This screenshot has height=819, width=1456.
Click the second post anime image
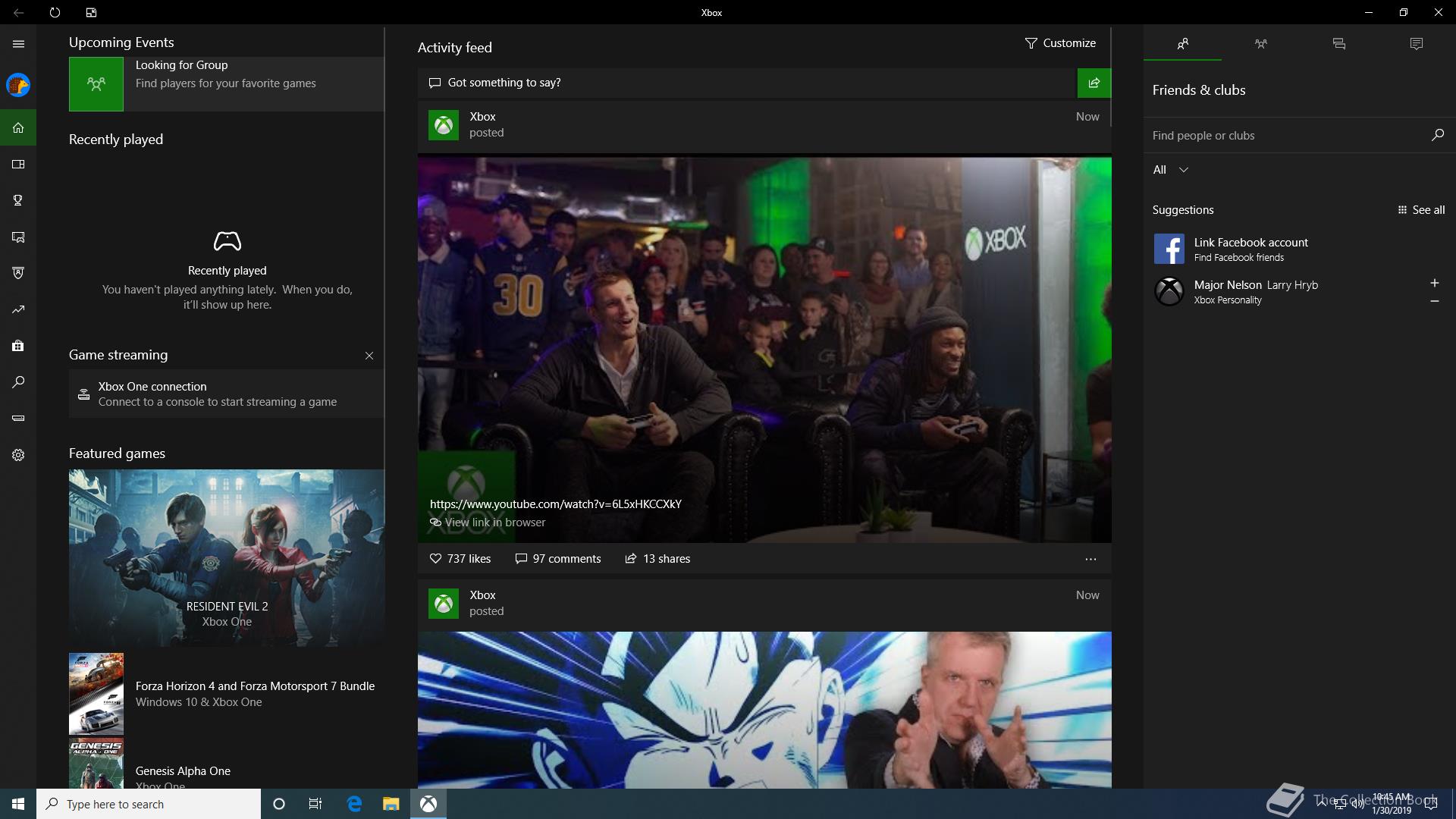[764, 710]
